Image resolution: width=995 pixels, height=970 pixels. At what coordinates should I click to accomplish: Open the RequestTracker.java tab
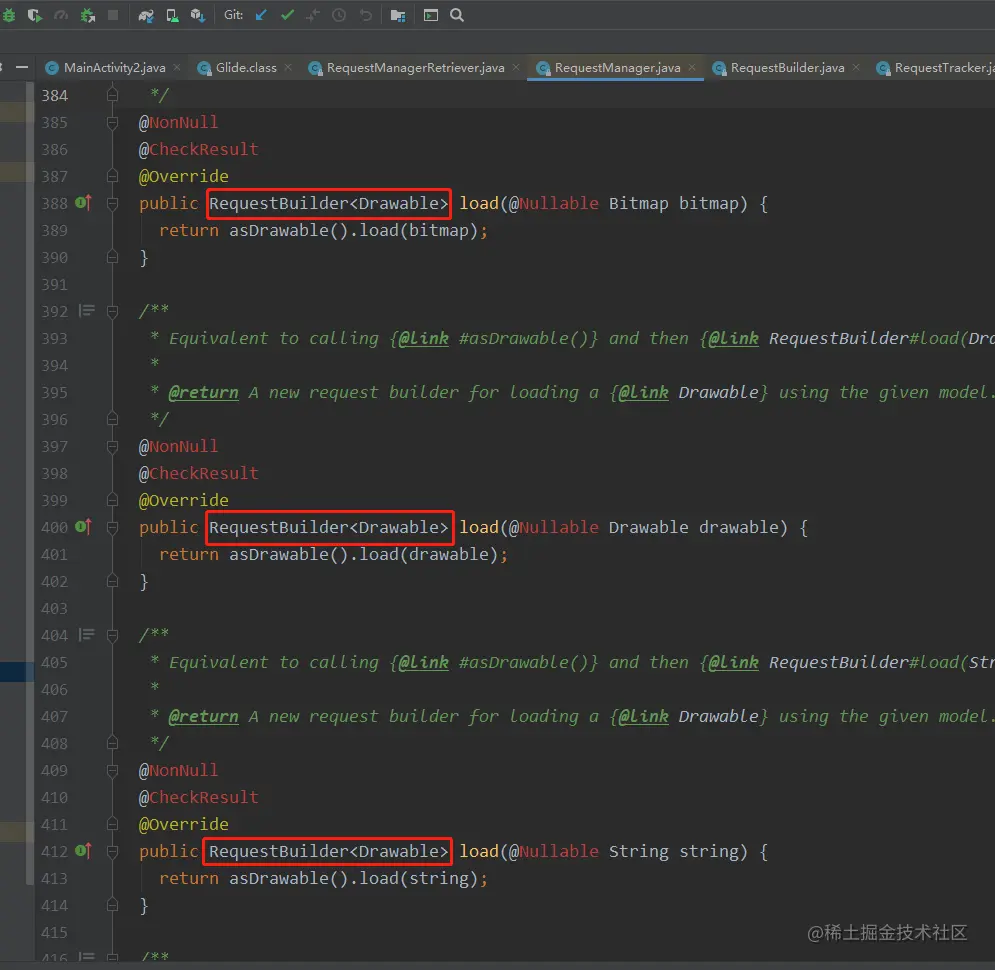click(935, 67)
